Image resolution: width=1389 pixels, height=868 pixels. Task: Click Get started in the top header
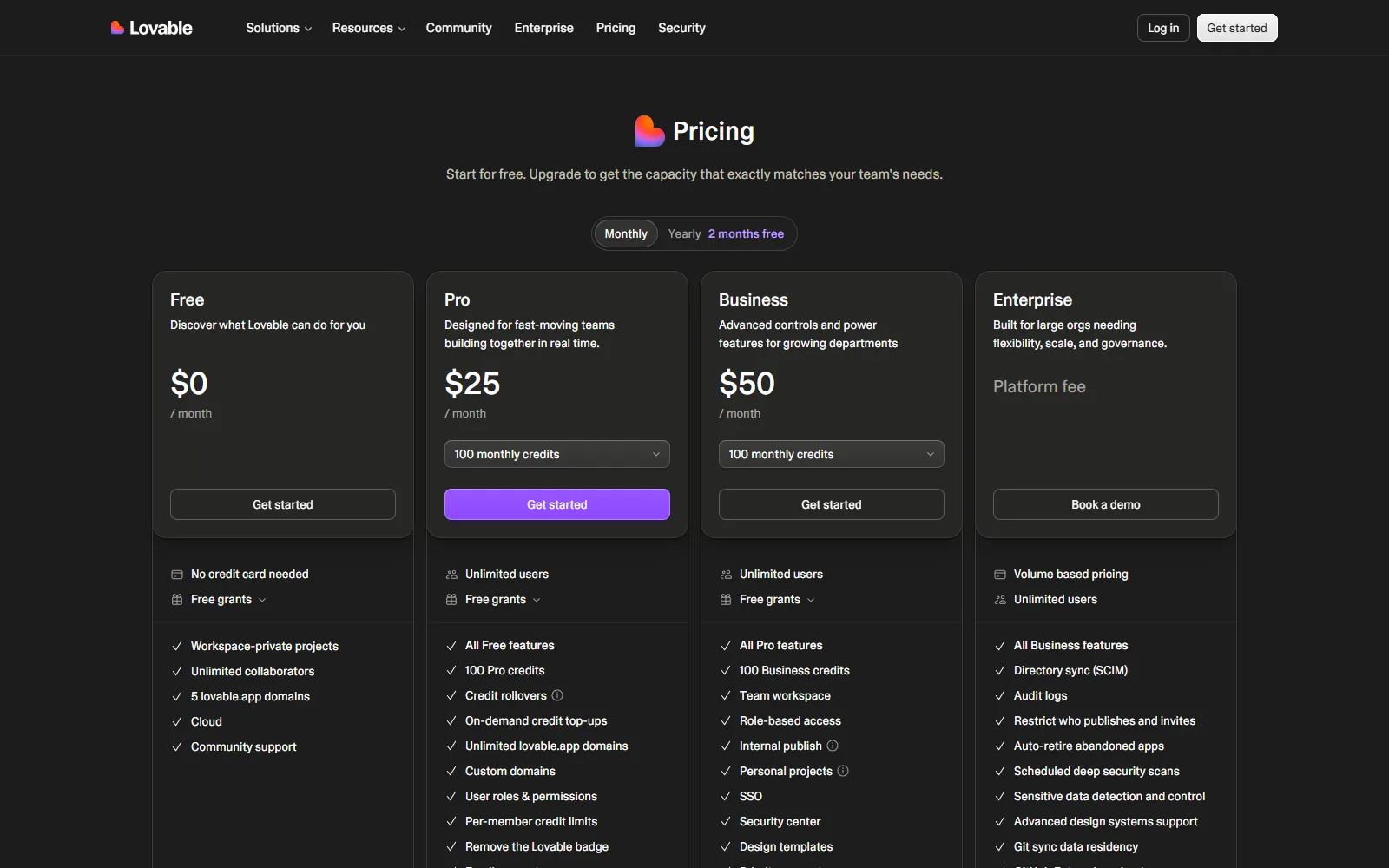[x=1237, y=28]
